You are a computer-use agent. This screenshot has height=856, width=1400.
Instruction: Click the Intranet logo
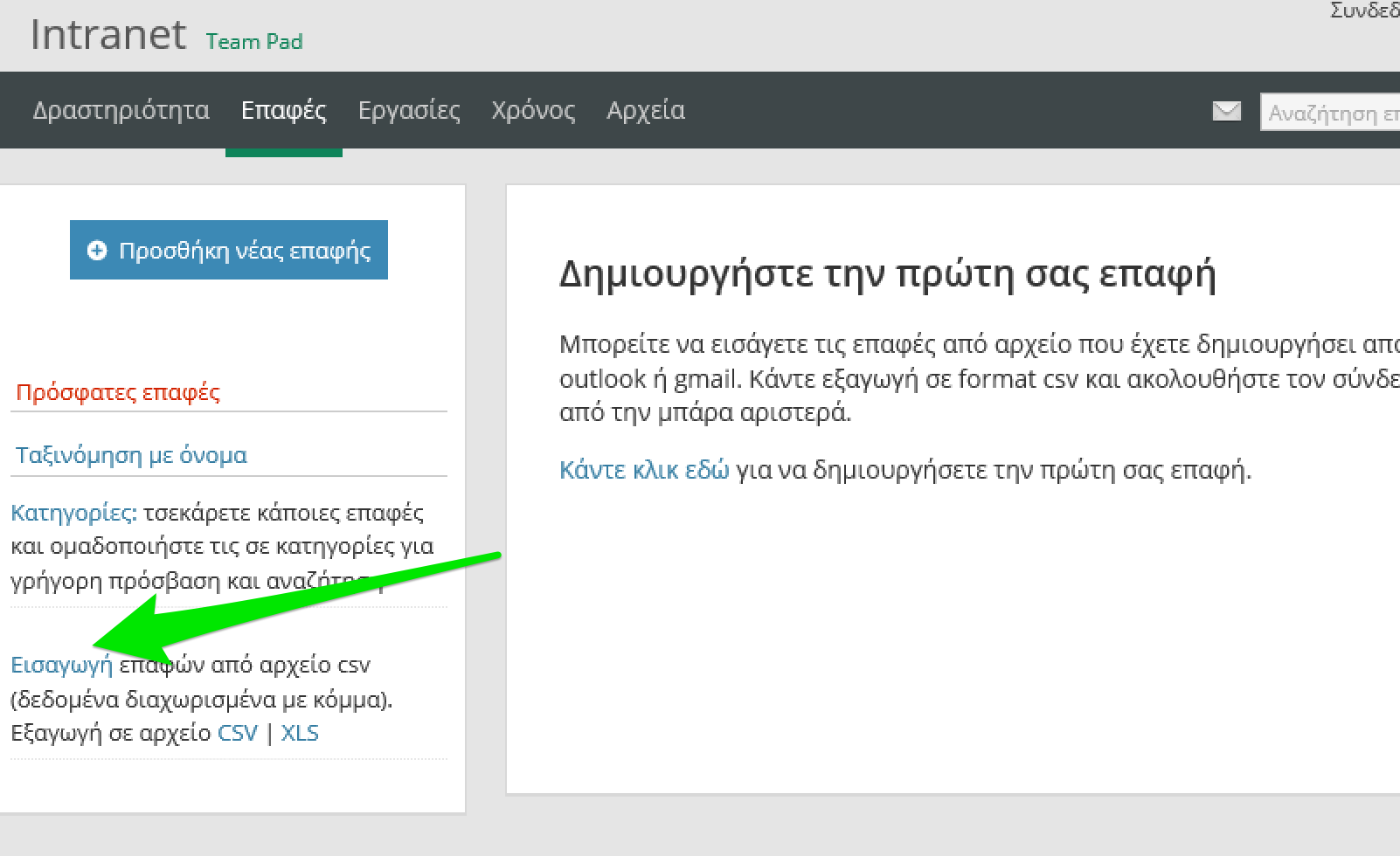click(108, 35)
